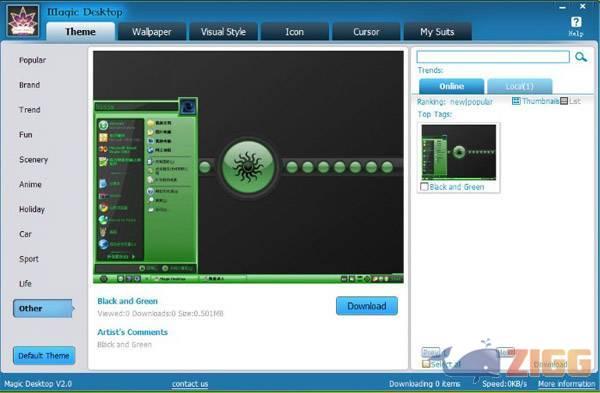Click the Prev page button

click(x=430, y=352)
